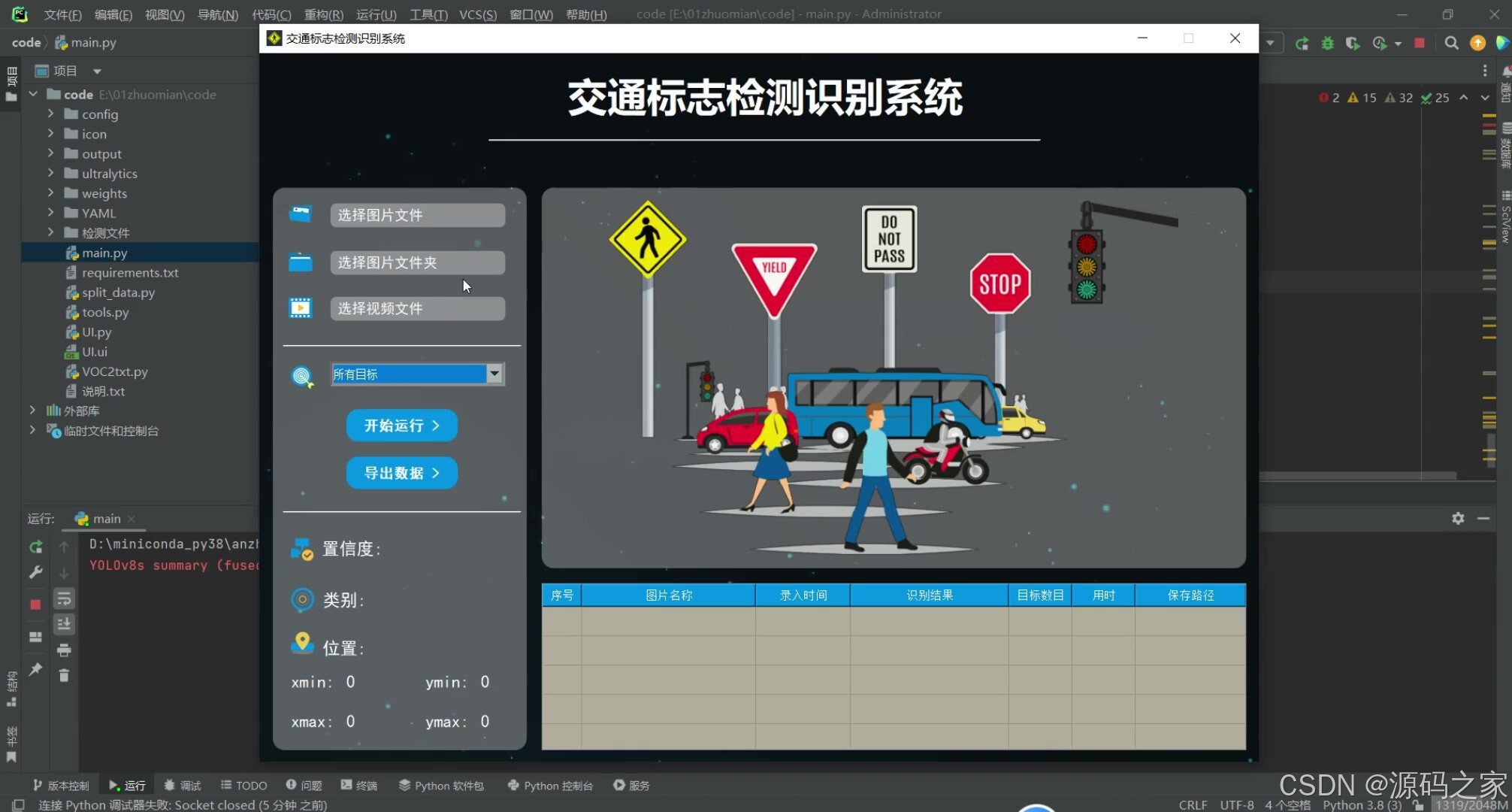Expand the weights folder in project tree
Viewport: 1512px width, 812px height.
point(50,193)
